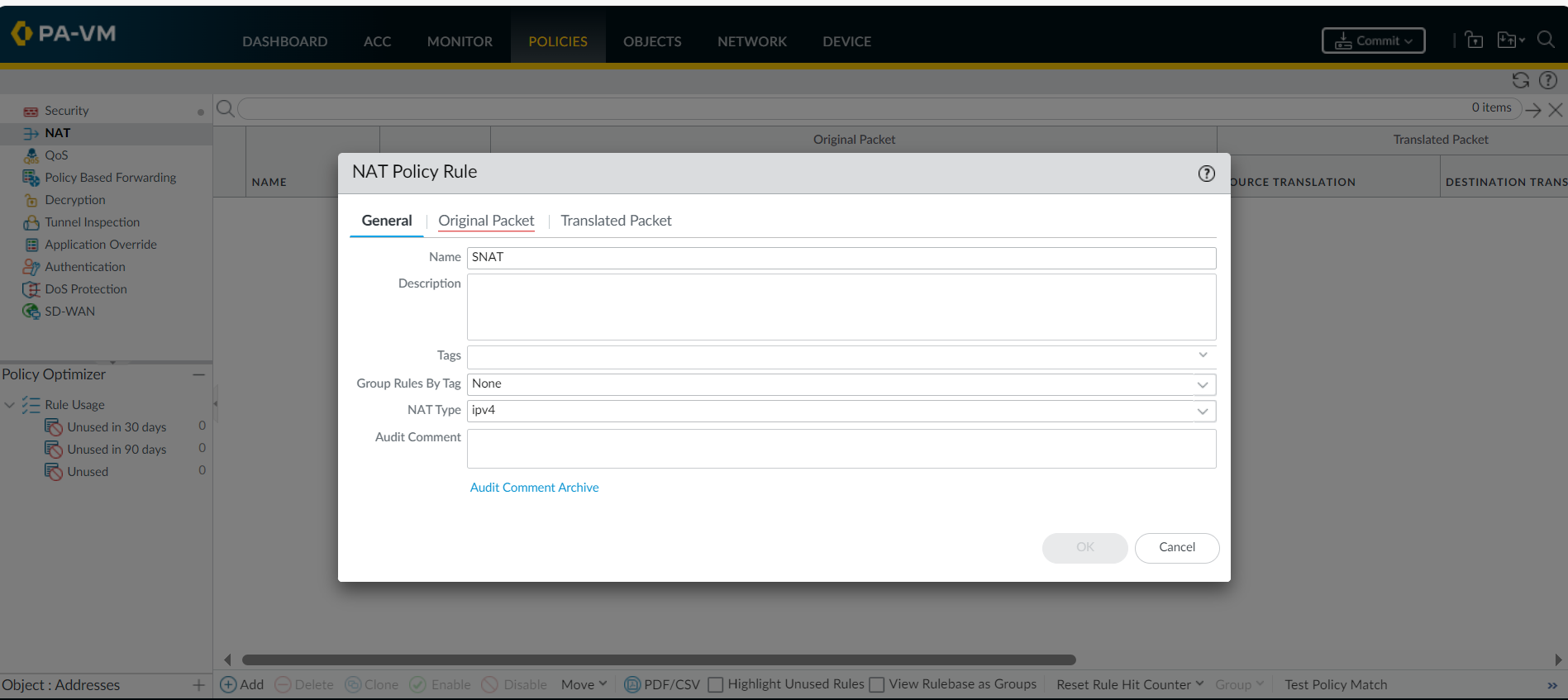The image size is (1568, 700).
Task: Click the Add plus icon in bottom toolbar
Action: click(229, 684)
